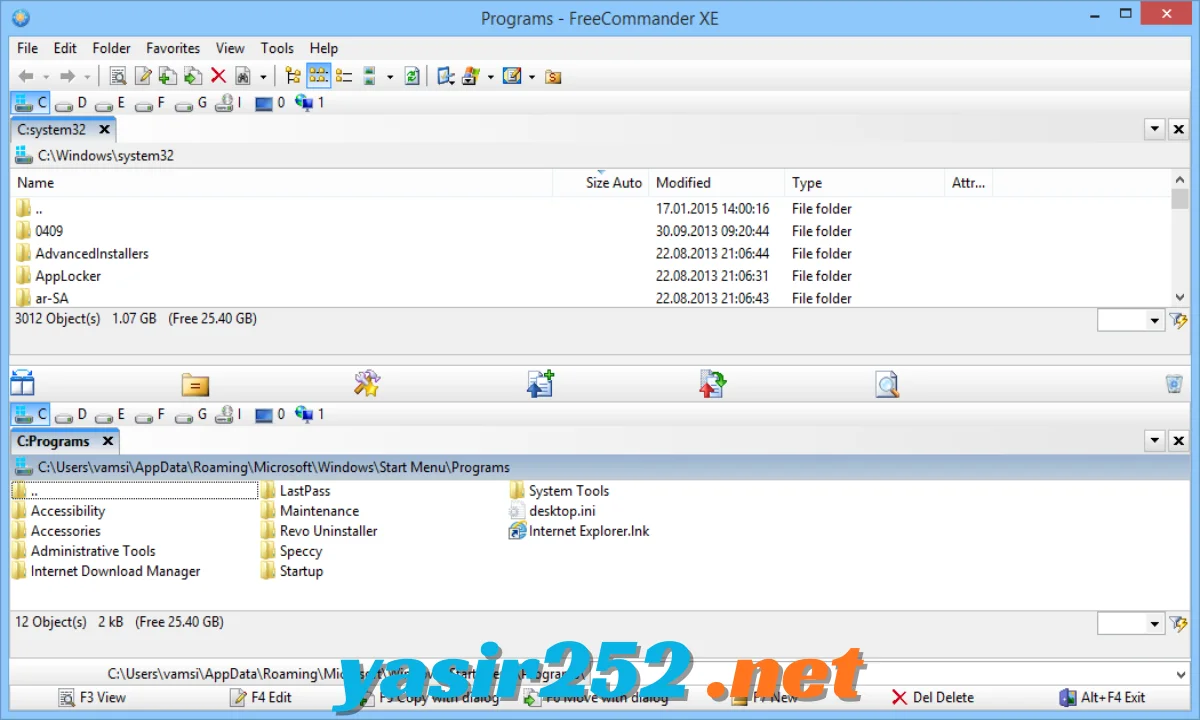Click the wrench and star icon on middle toolbar
Image resolution: width=1200 pixels, height=720 pixels.
click(367, 384)
